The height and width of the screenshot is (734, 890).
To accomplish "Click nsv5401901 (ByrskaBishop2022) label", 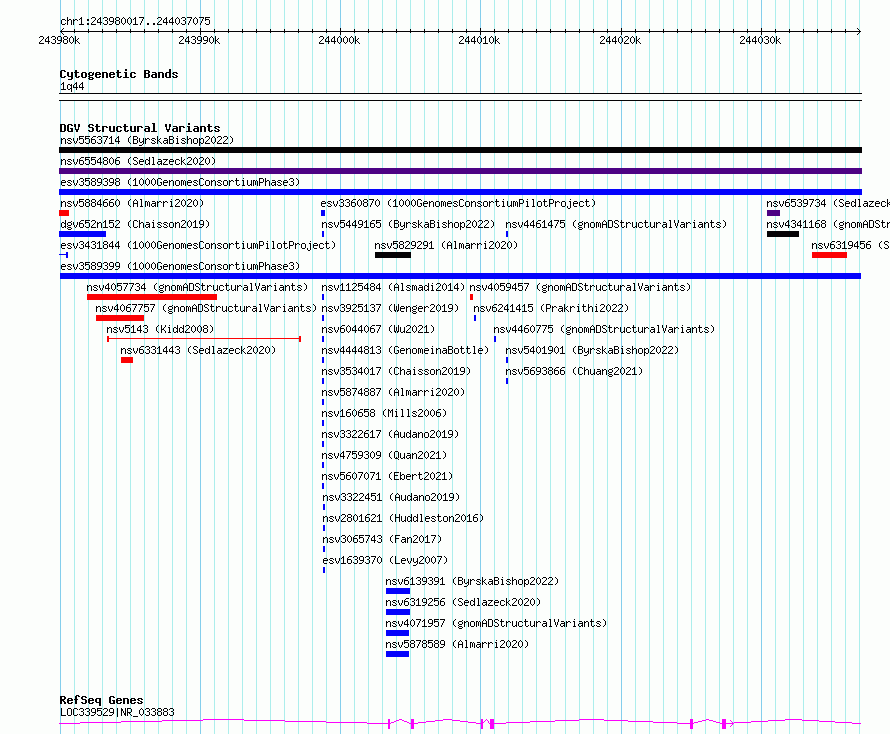I will pyautogui.click(x=592, y=350).
